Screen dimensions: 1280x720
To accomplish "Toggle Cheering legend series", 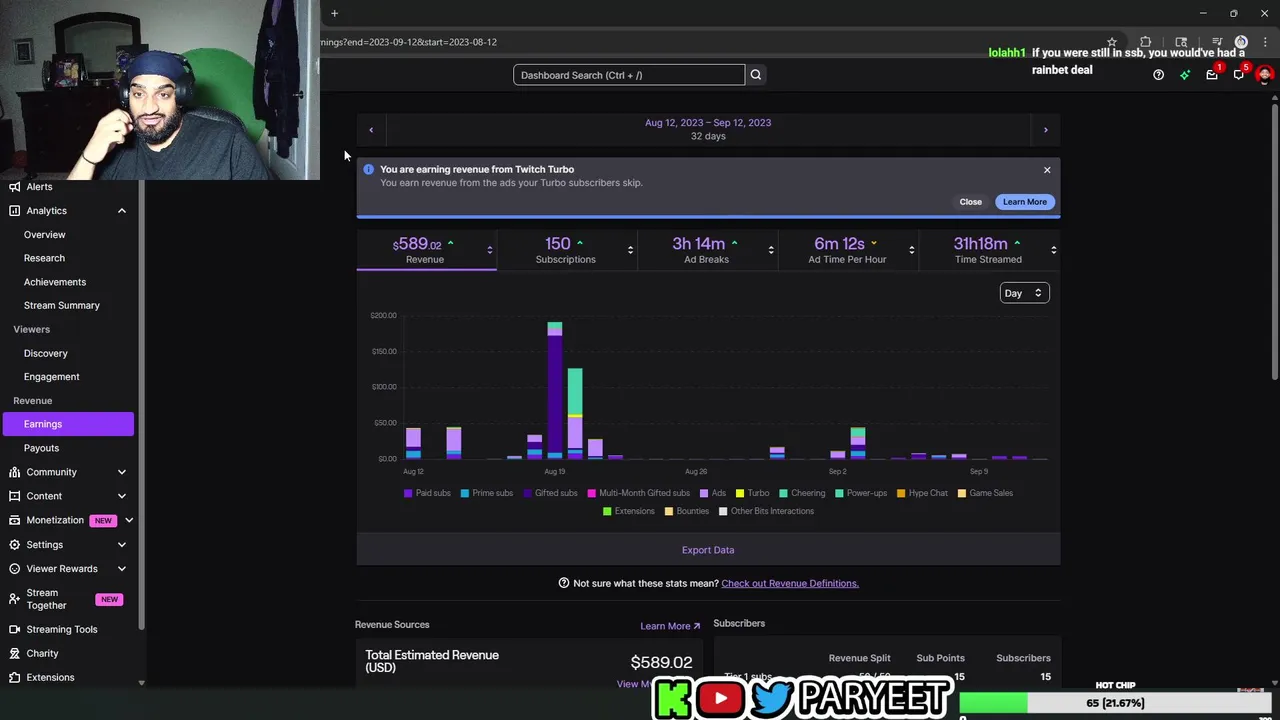I will (x=802, y=493).
